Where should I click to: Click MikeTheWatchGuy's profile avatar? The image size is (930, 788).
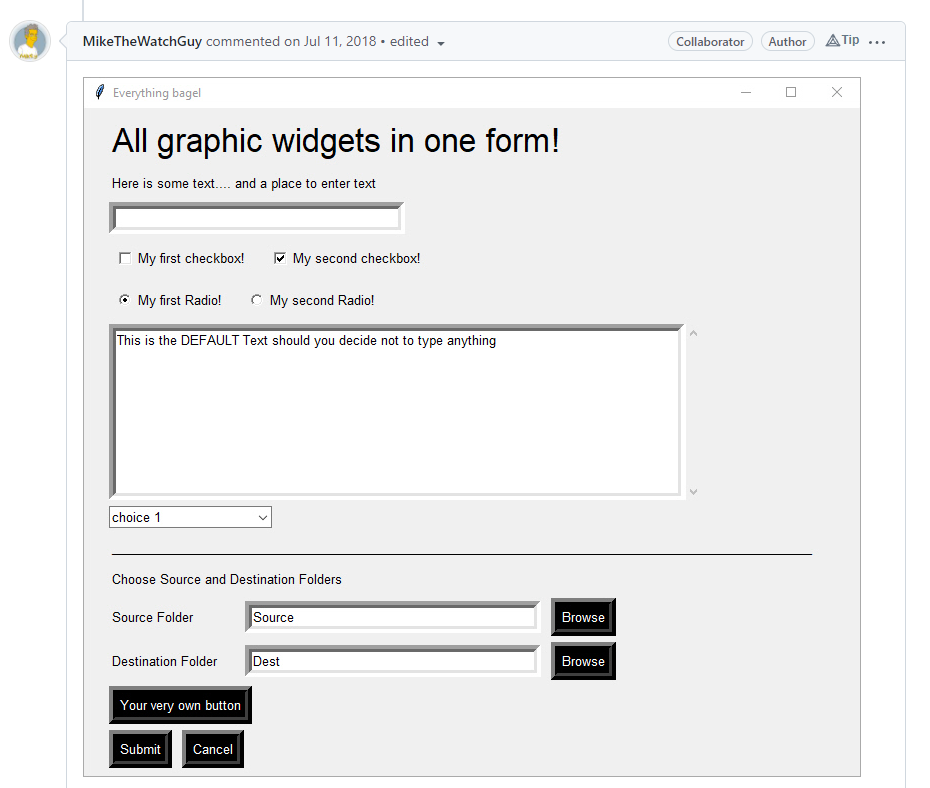coord(30,42)
